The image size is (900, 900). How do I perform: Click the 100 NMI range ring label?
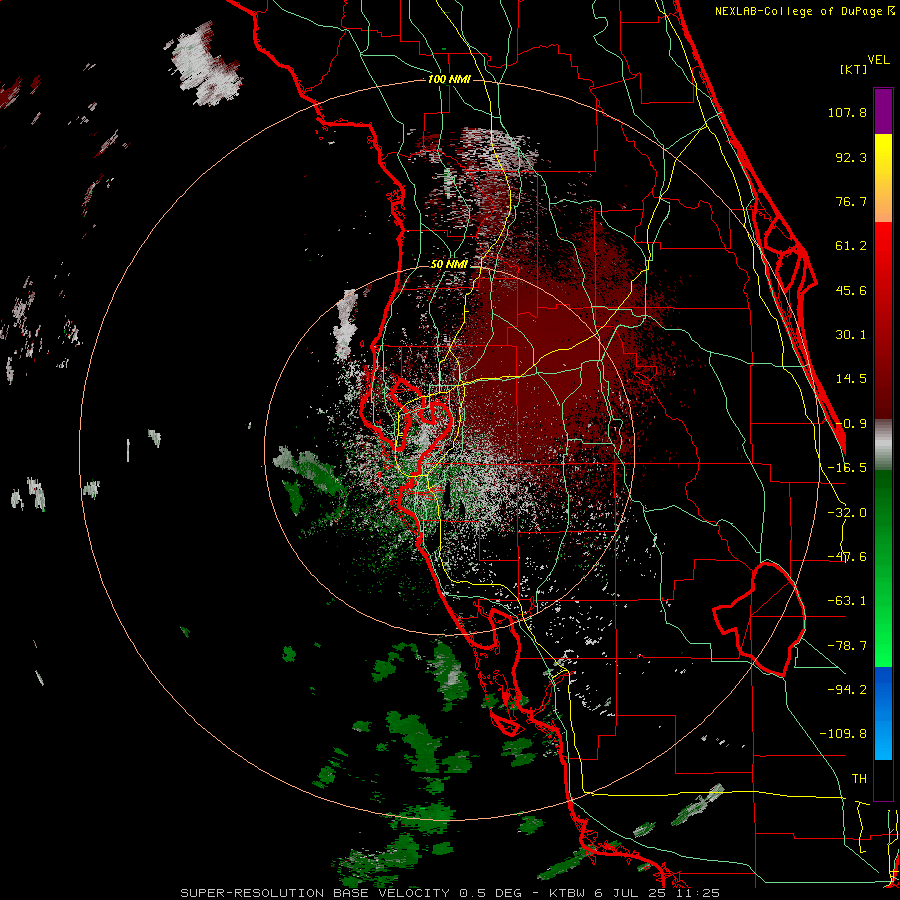(449, 79)
